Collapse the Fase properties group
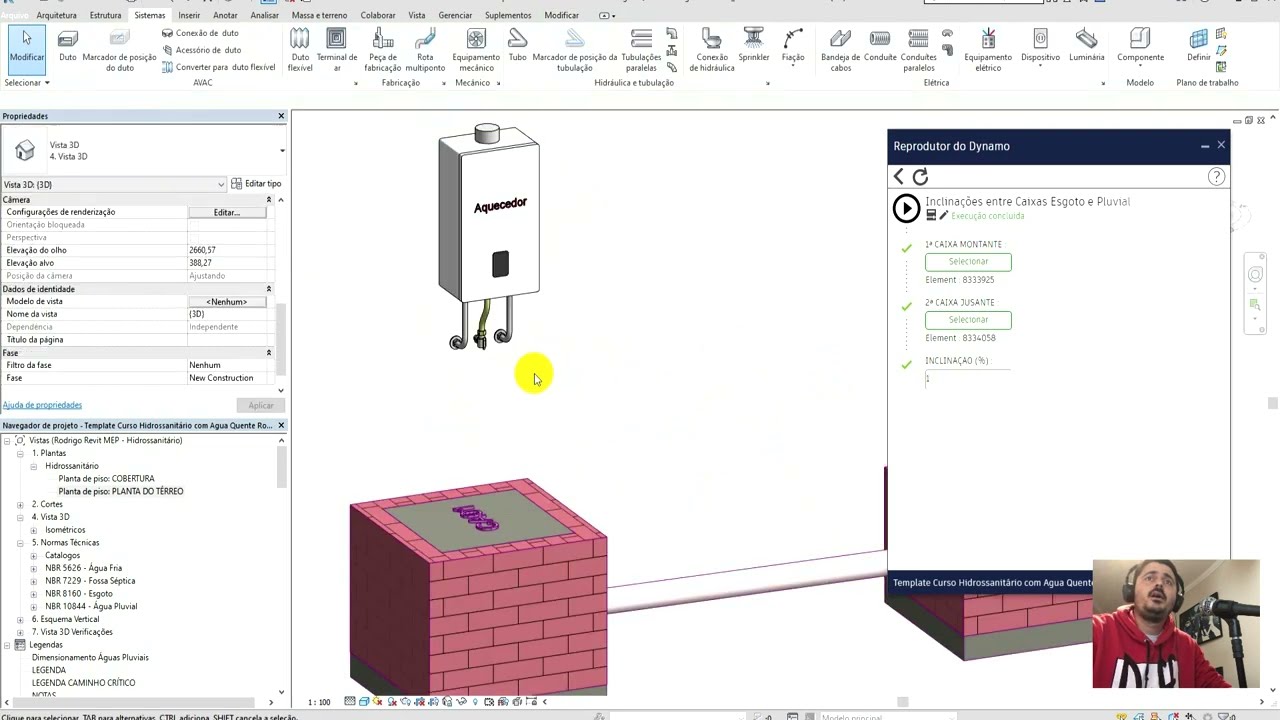 click(x=268, y=353)
